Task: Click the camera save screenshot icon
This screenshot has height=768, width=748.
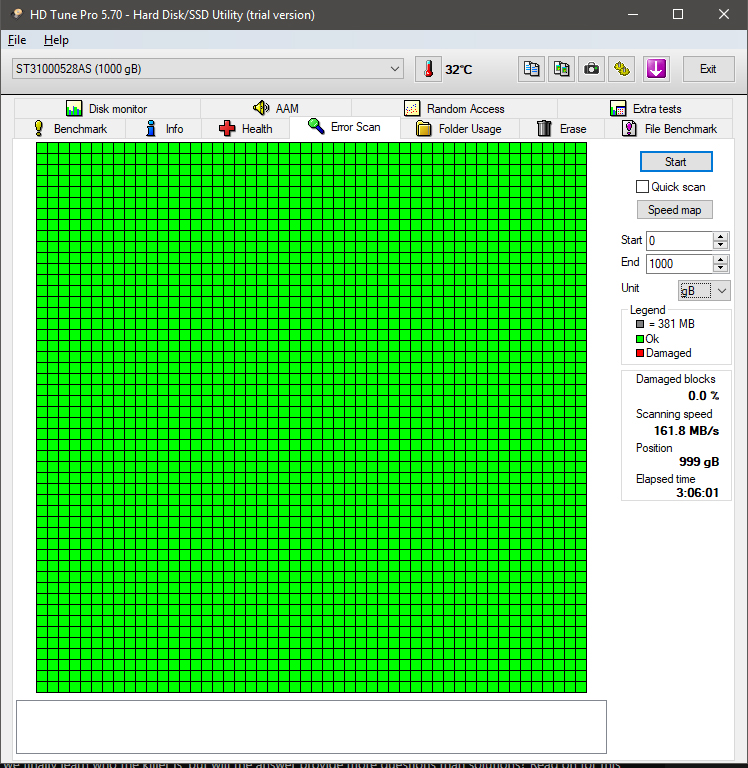Action: click(592, 69)
